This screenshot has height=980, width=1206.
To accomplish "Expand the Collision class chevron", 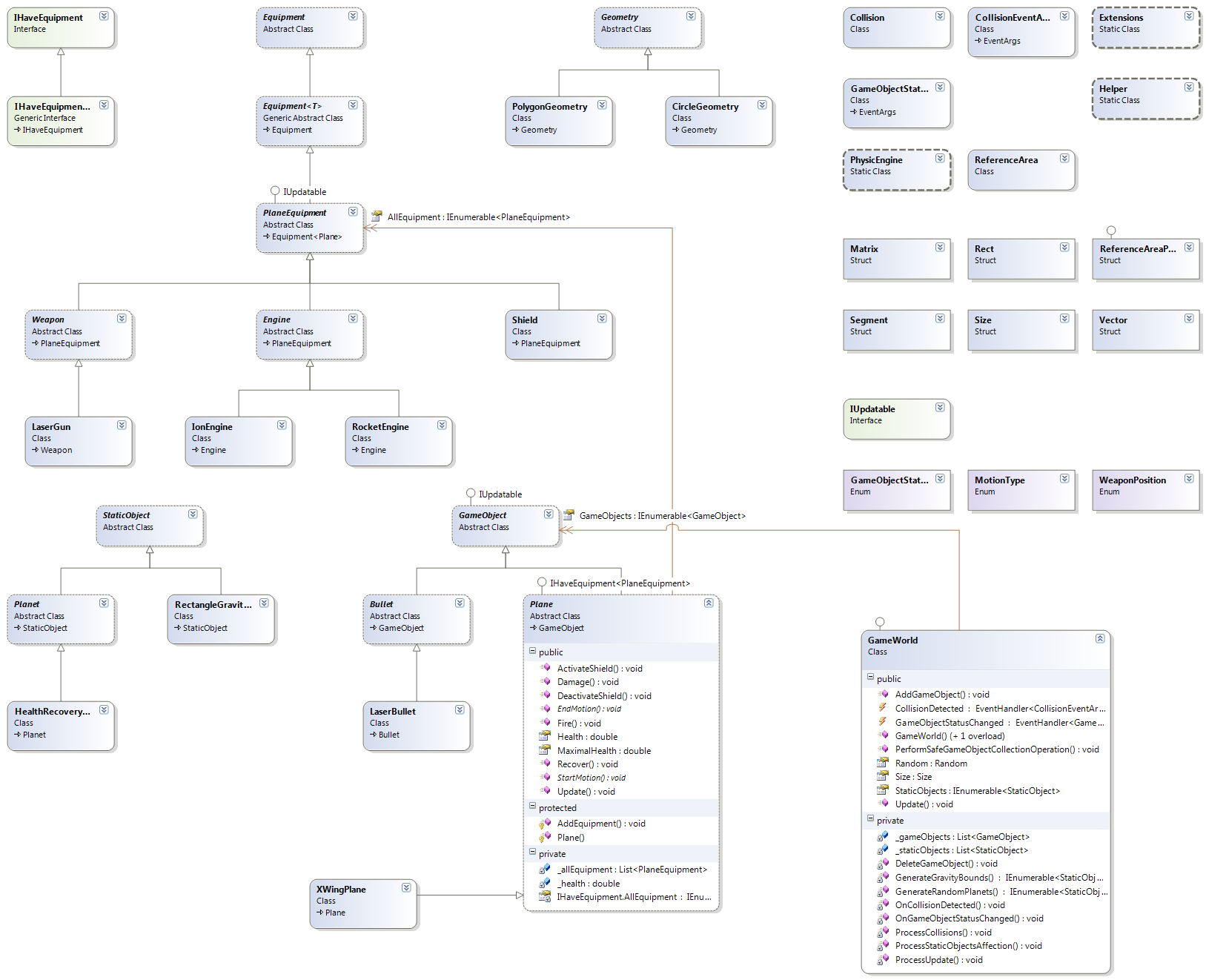I will pos(940,16).
